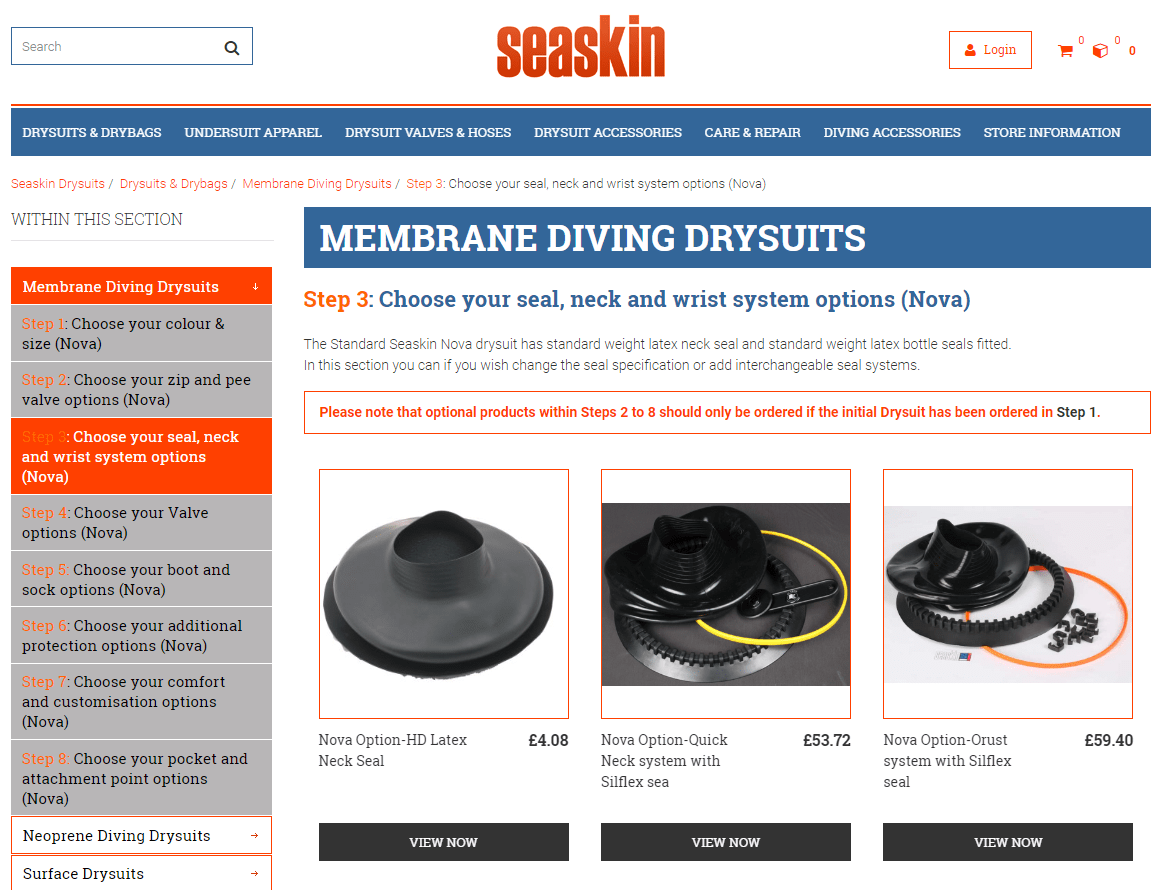1166x890 pixels.
Task: Go to Step 1 colour & size
Action: coord(141,333)
